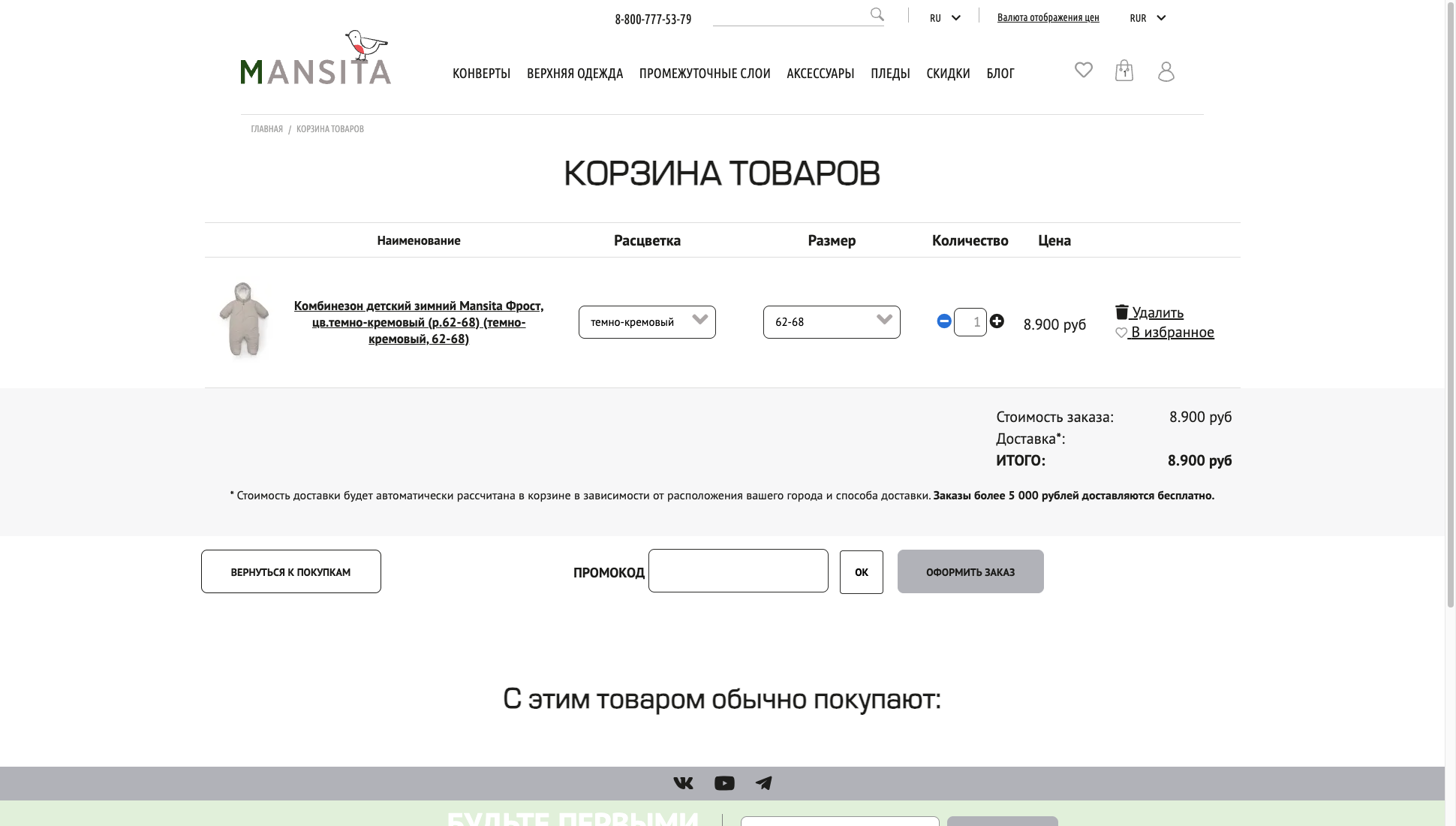
Task: Click the search magnifier icon
Action: click(x=877, y=14)
